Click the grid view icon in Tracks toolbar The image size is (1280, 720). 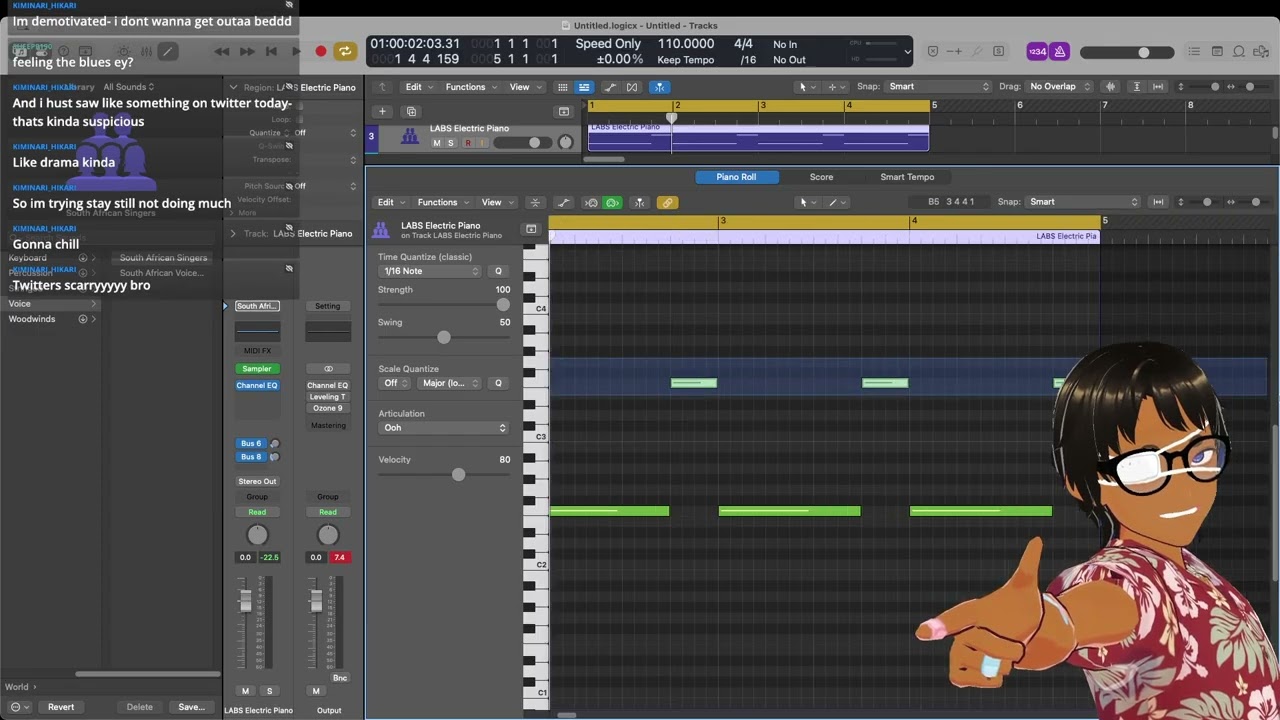pos(563,87)
